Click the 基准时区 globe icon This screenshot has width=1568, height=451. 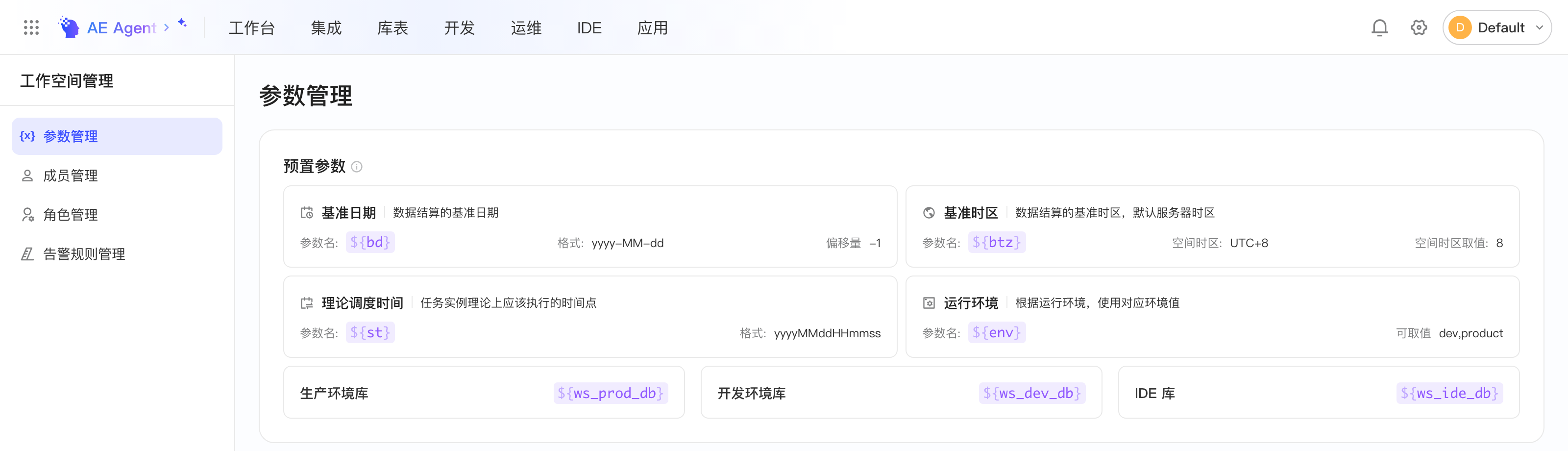click(x=929, y=212)
